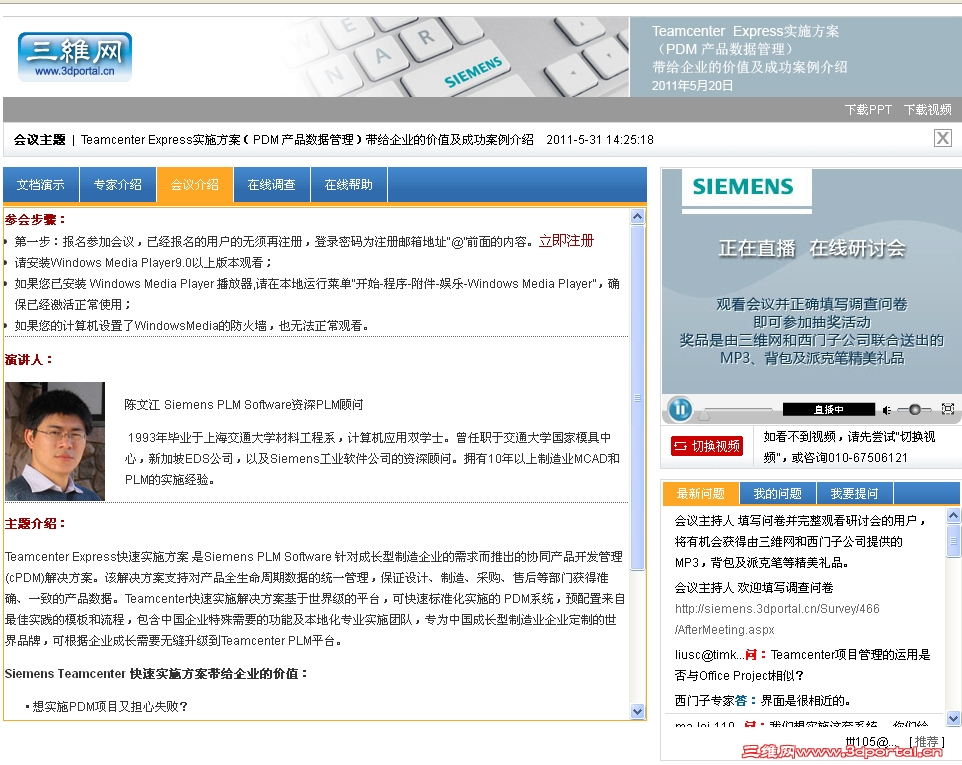Open the 我要提问 tab
Screen dimensions: 962x765
855,493
